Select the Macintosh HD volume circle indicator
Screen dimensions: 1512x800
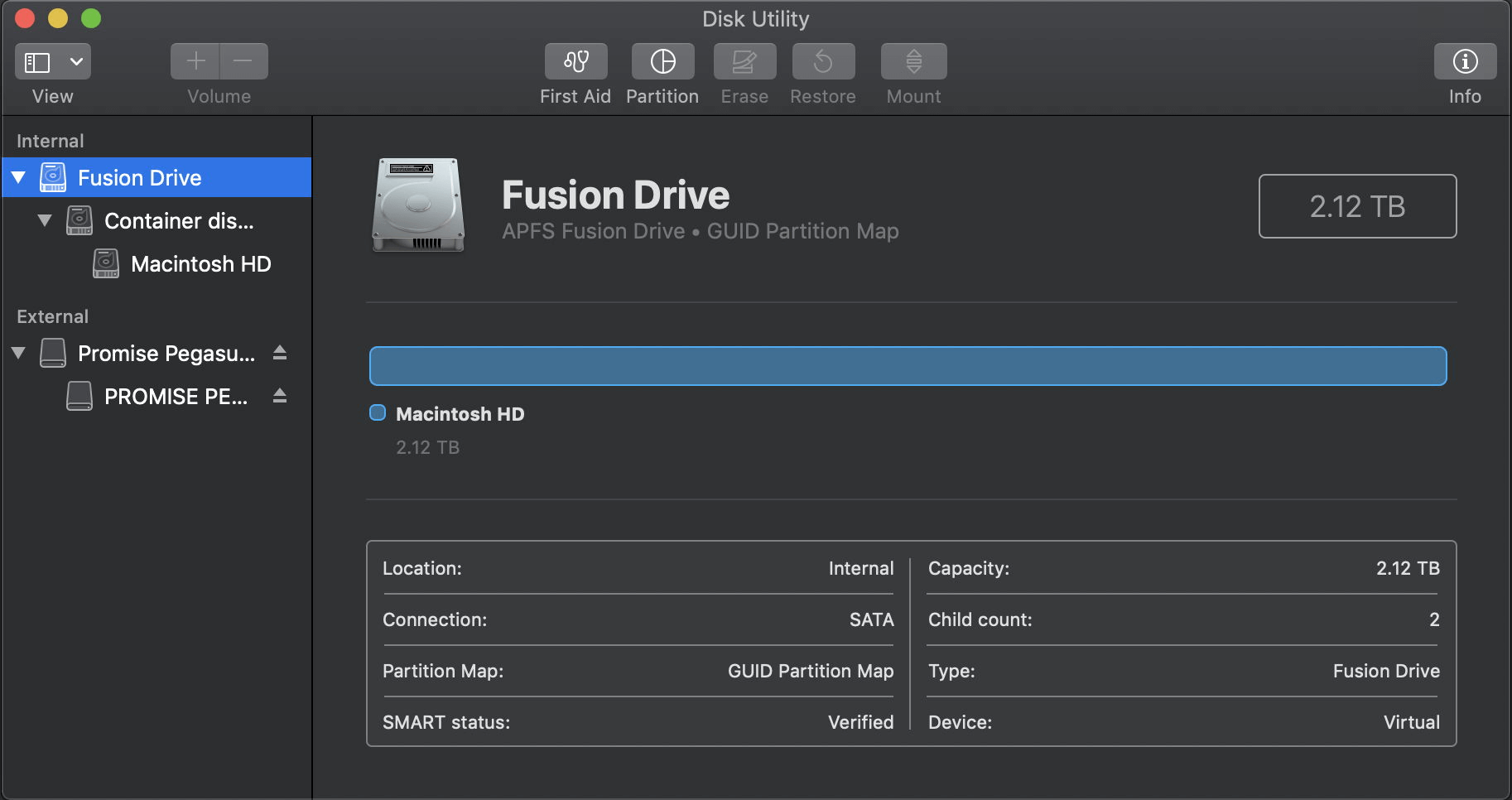click(x=377, y=412)
